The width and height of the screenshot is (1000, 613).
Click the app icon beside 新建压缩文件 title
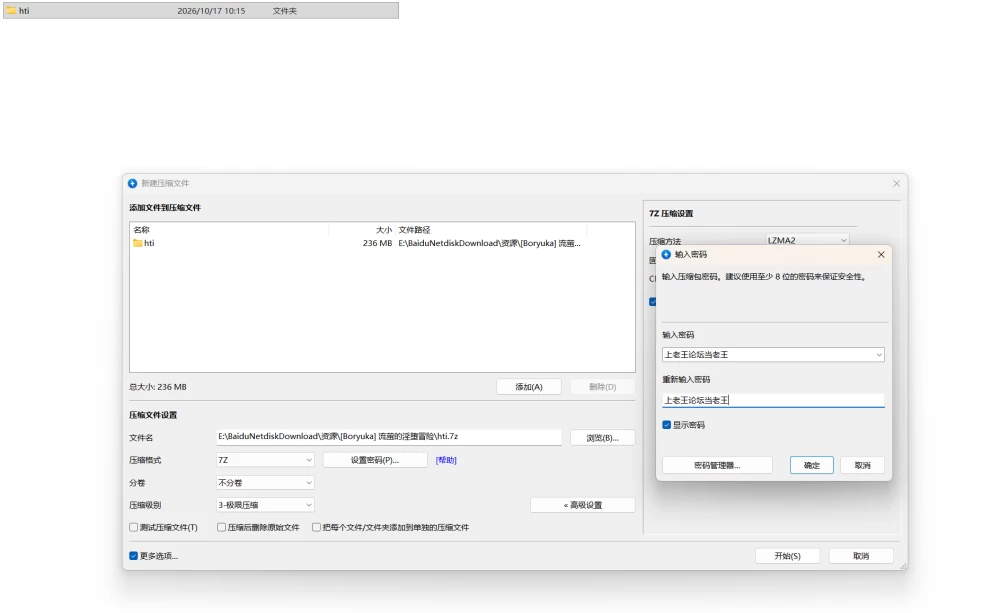pyautogui.click(x=132, y=183)
